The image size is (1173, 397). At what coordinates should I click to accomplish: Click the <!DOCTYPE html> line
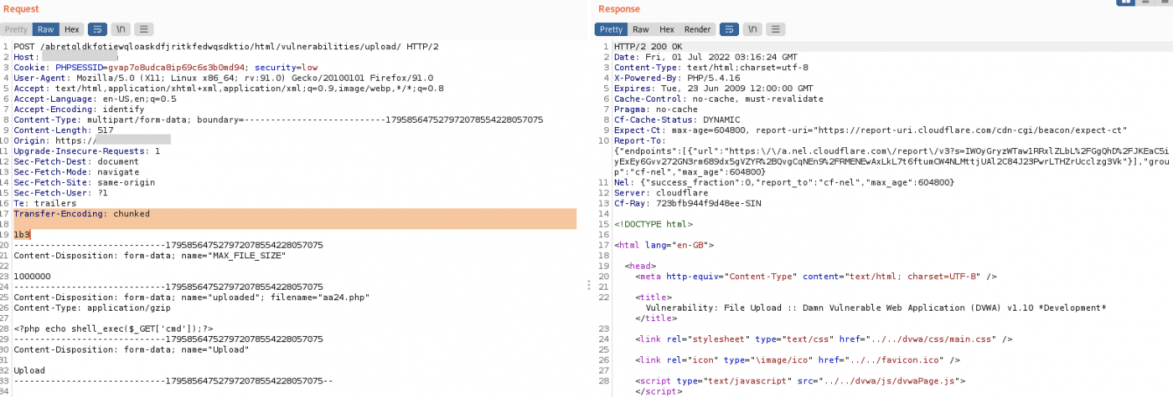tap(653, 224)
